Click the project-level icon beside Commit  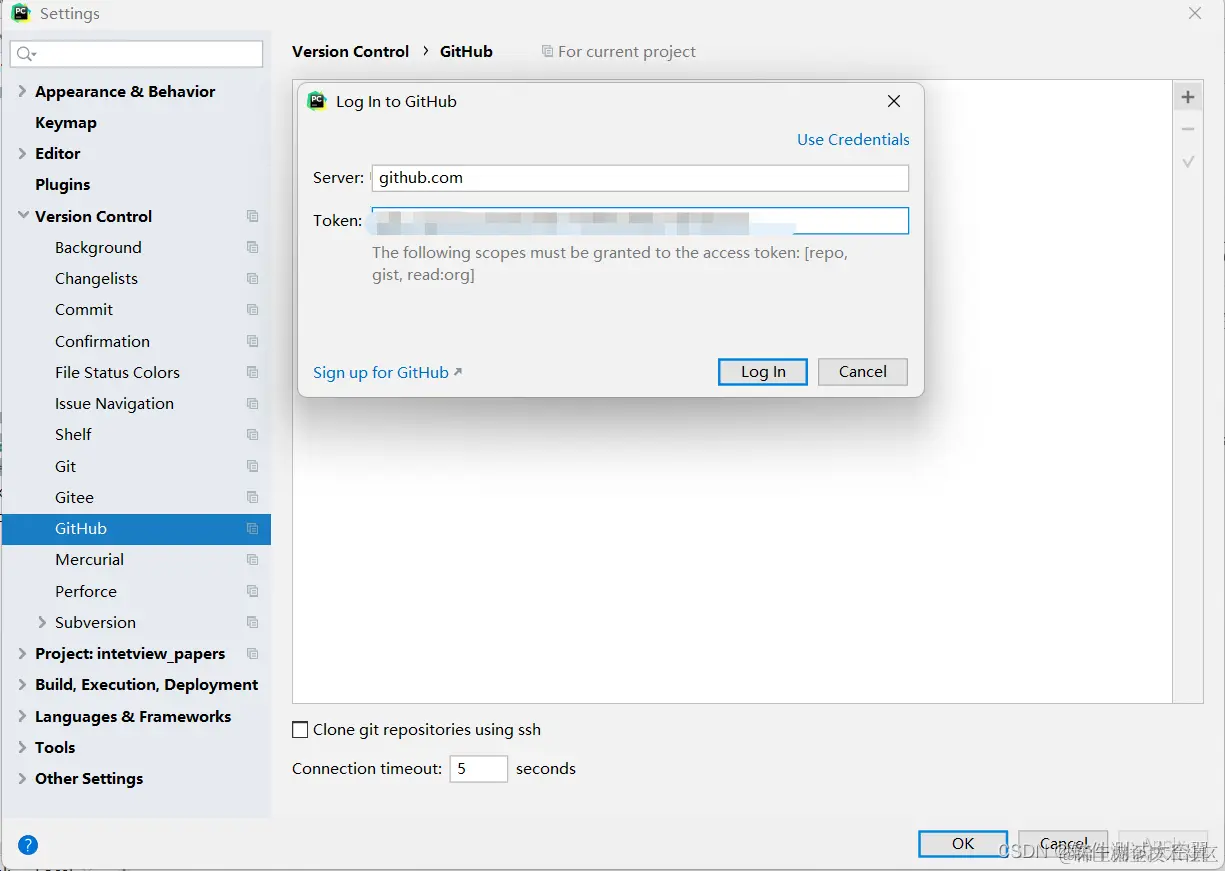tap(252, 310)
